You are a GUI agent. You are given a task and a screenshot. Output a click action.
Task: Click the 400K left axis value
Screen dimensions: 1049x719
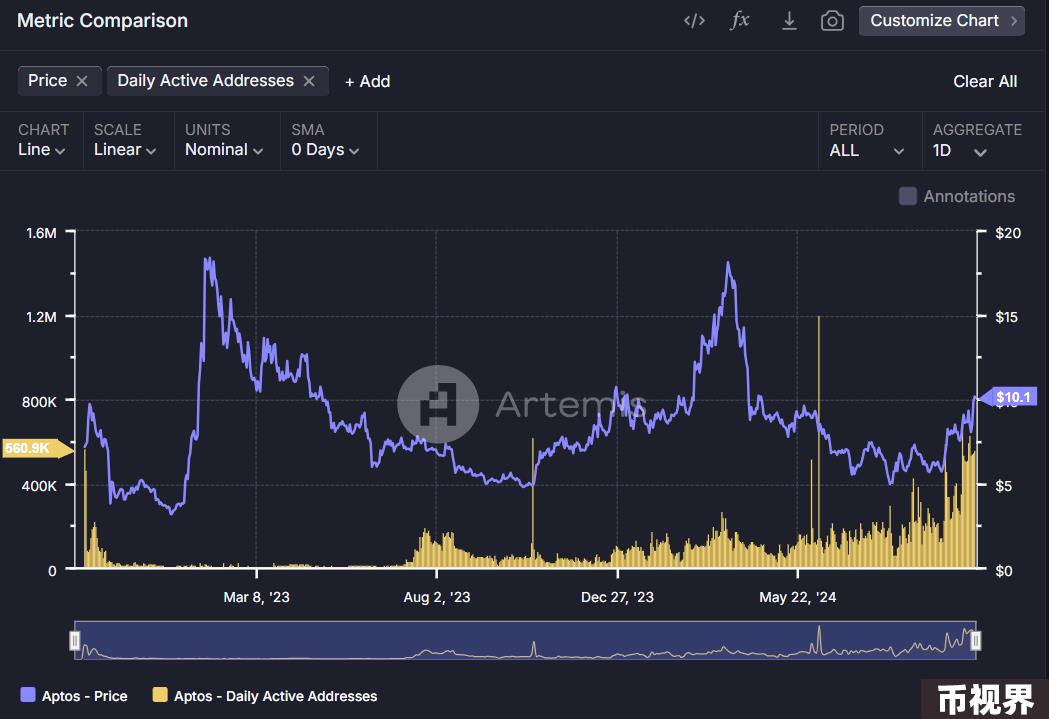[39, 486]
